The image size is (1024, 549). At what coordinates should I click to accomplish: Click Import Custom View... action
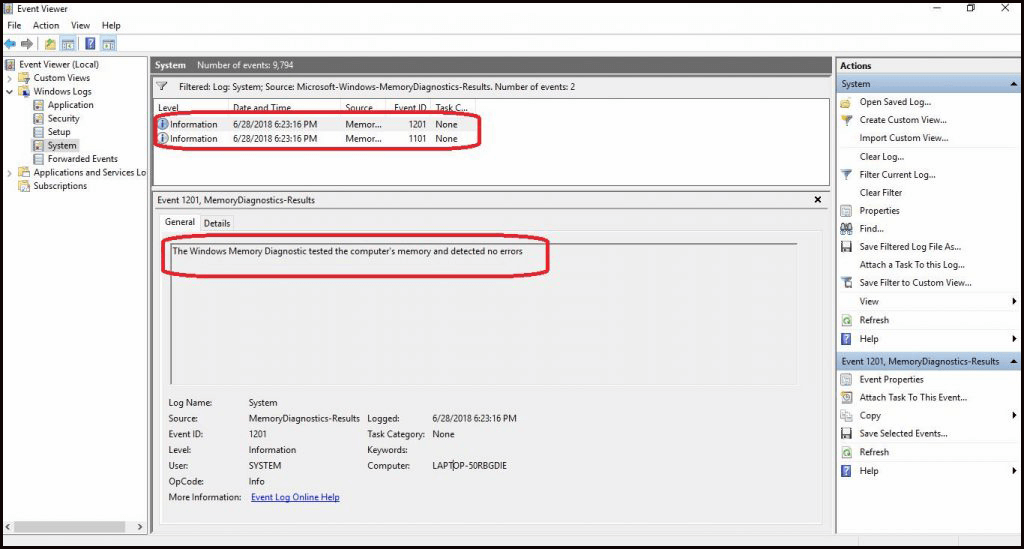click(904, 138)
